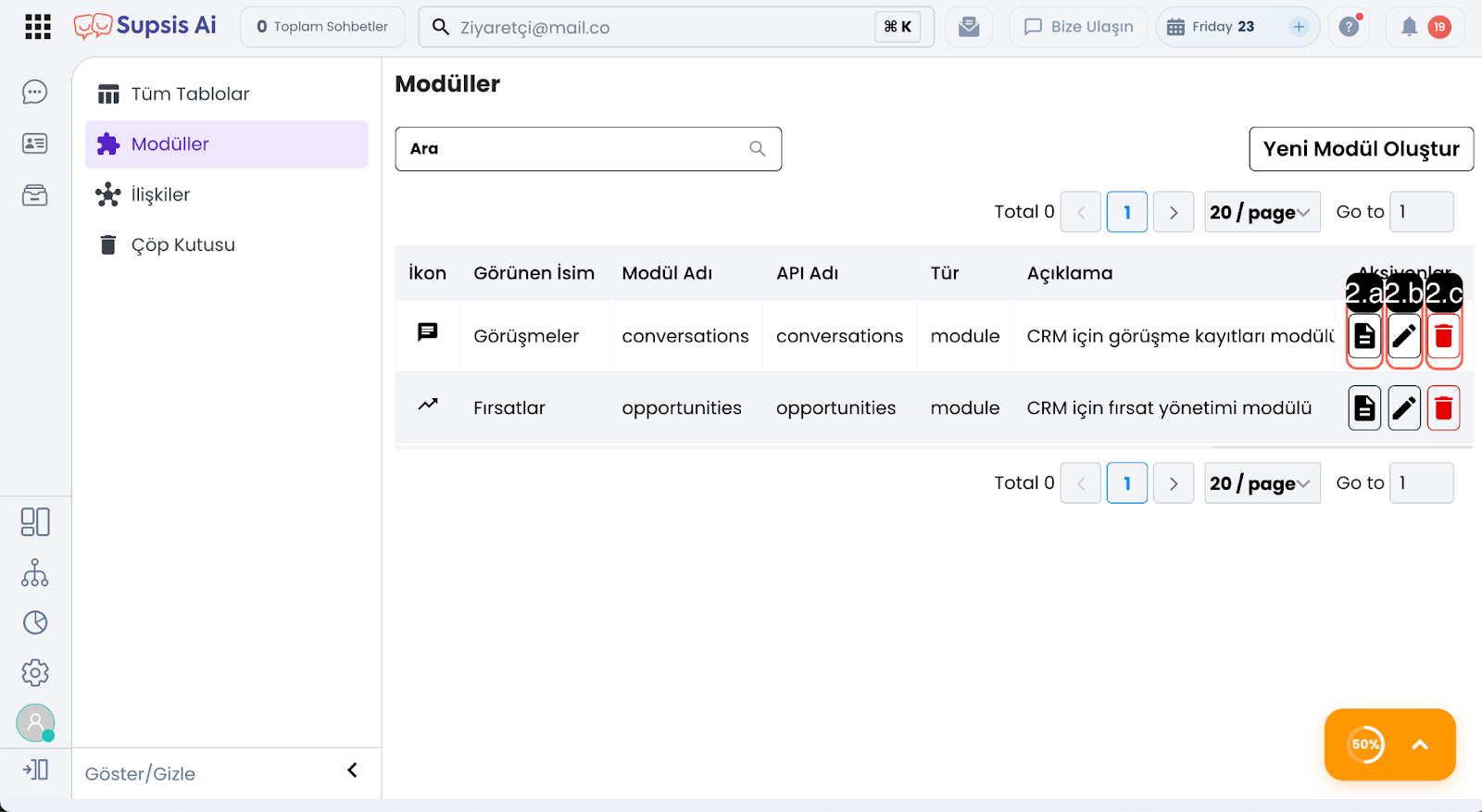Open the bottom 20 / page dropdown
The image size is (1482, 812).
[x=1262, y=483]
